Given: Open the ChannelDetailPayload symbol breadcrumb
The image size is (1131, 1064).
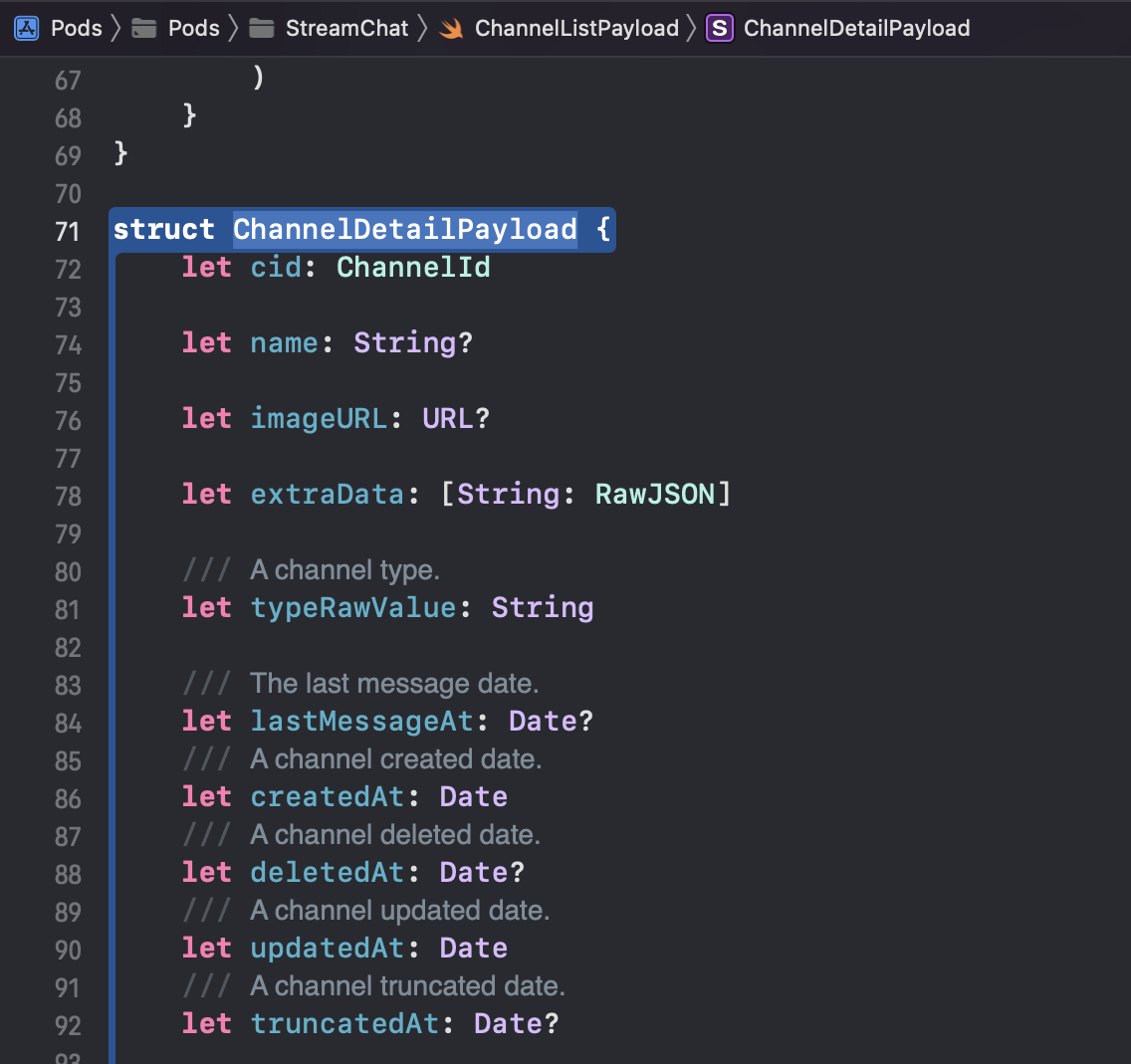Looking at the screenshot, I should pos(856,28).
